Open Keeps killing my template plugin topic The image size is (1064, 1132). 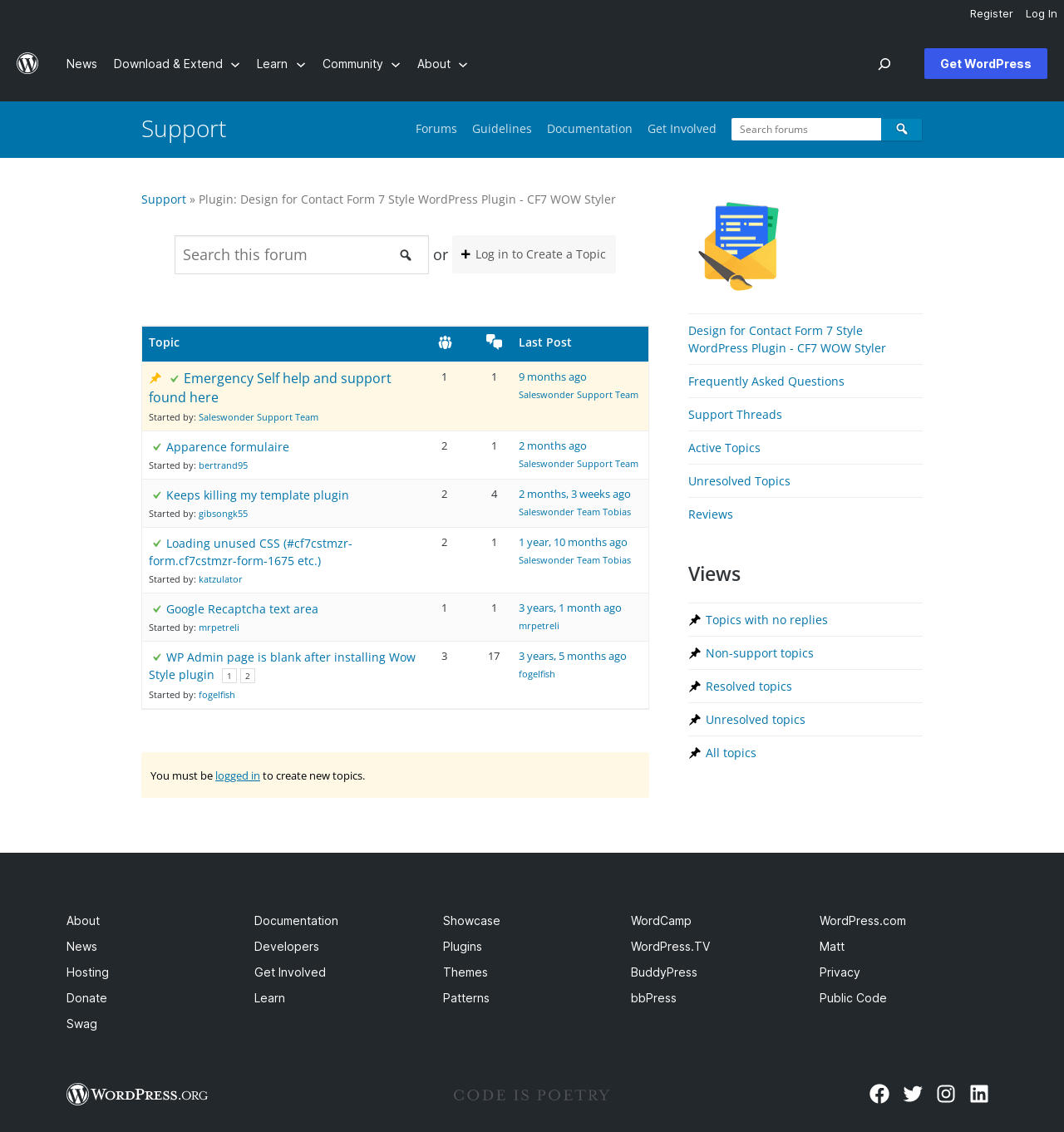click(x=258, y=495)
